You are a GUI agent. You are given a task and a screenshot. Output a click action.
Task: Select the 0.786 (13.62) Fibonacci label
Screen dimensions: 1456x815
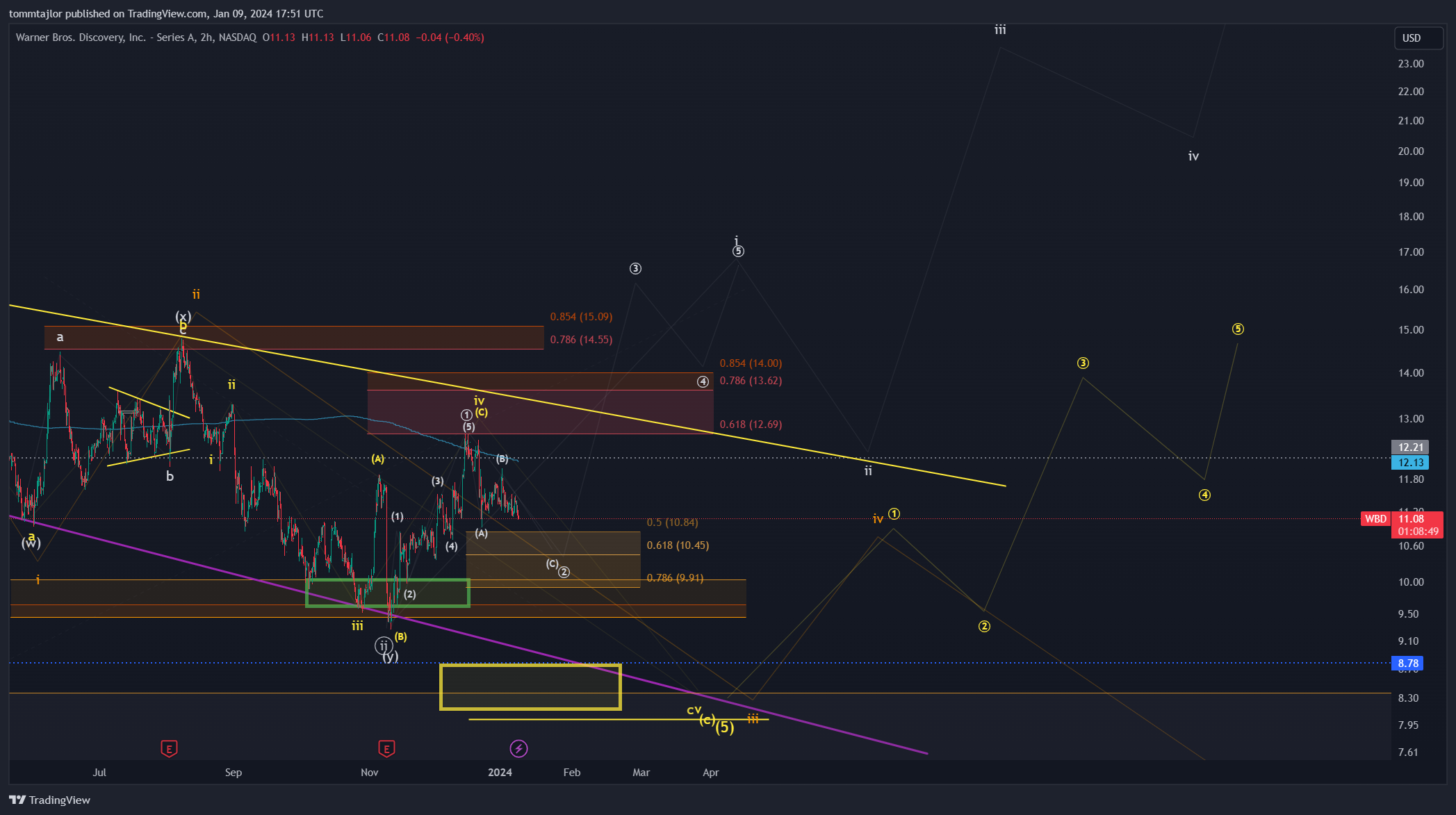click(751, 381)
